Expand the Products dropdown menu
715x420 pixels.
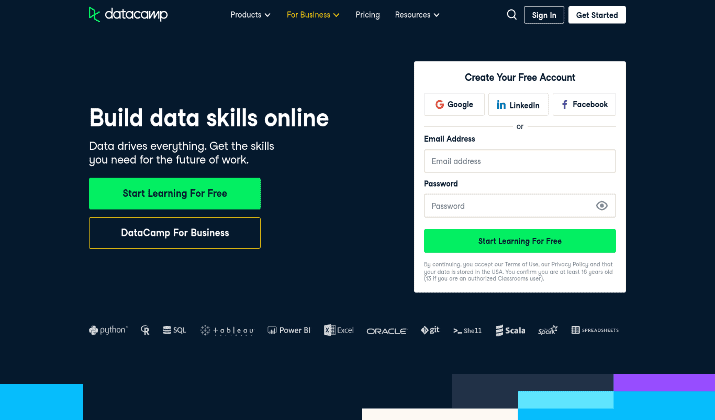click(250, 15)
